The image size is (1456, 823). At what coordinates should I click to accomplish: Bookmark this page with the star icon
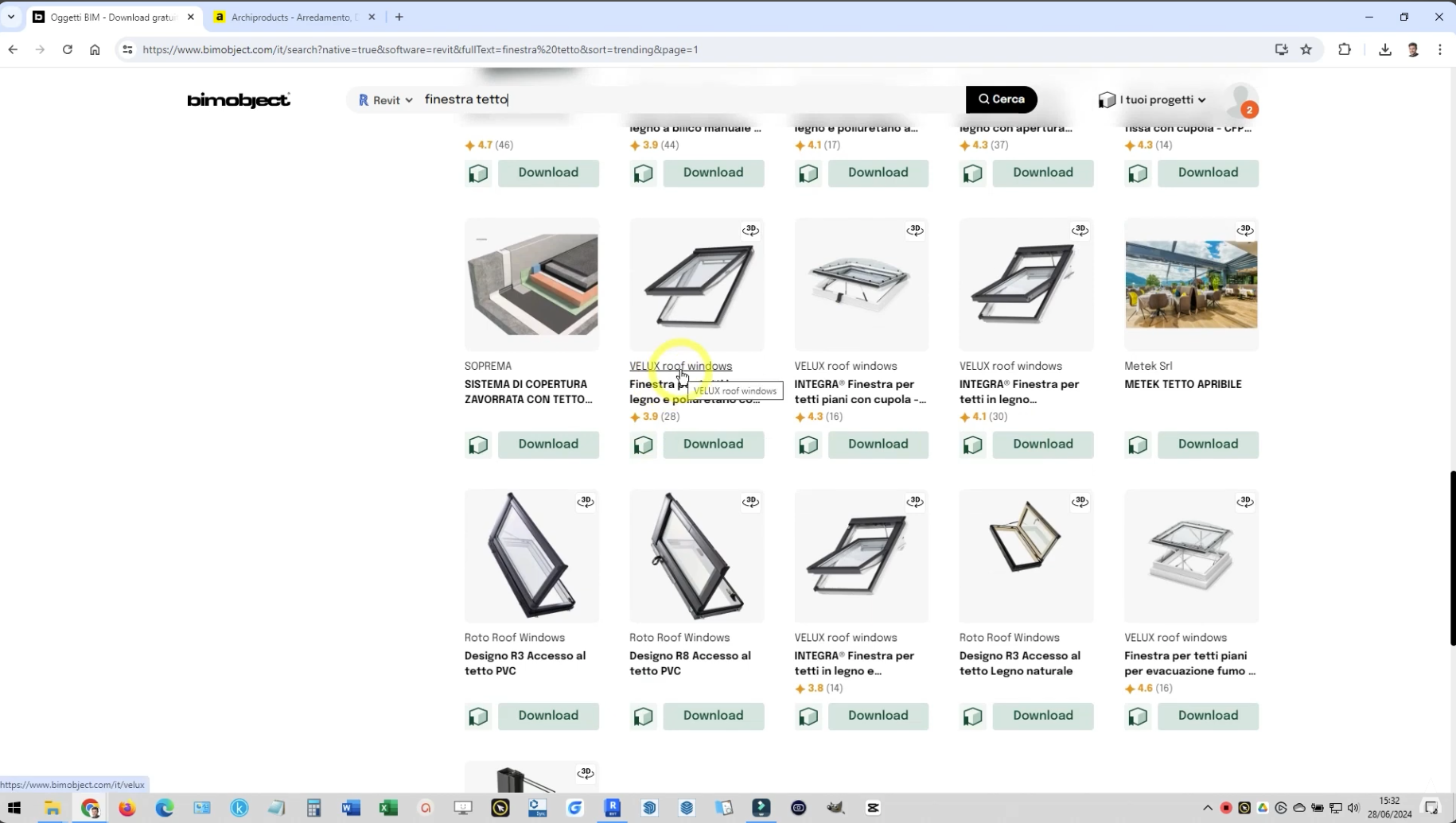pyautogui.click(x=1306, y=49)
